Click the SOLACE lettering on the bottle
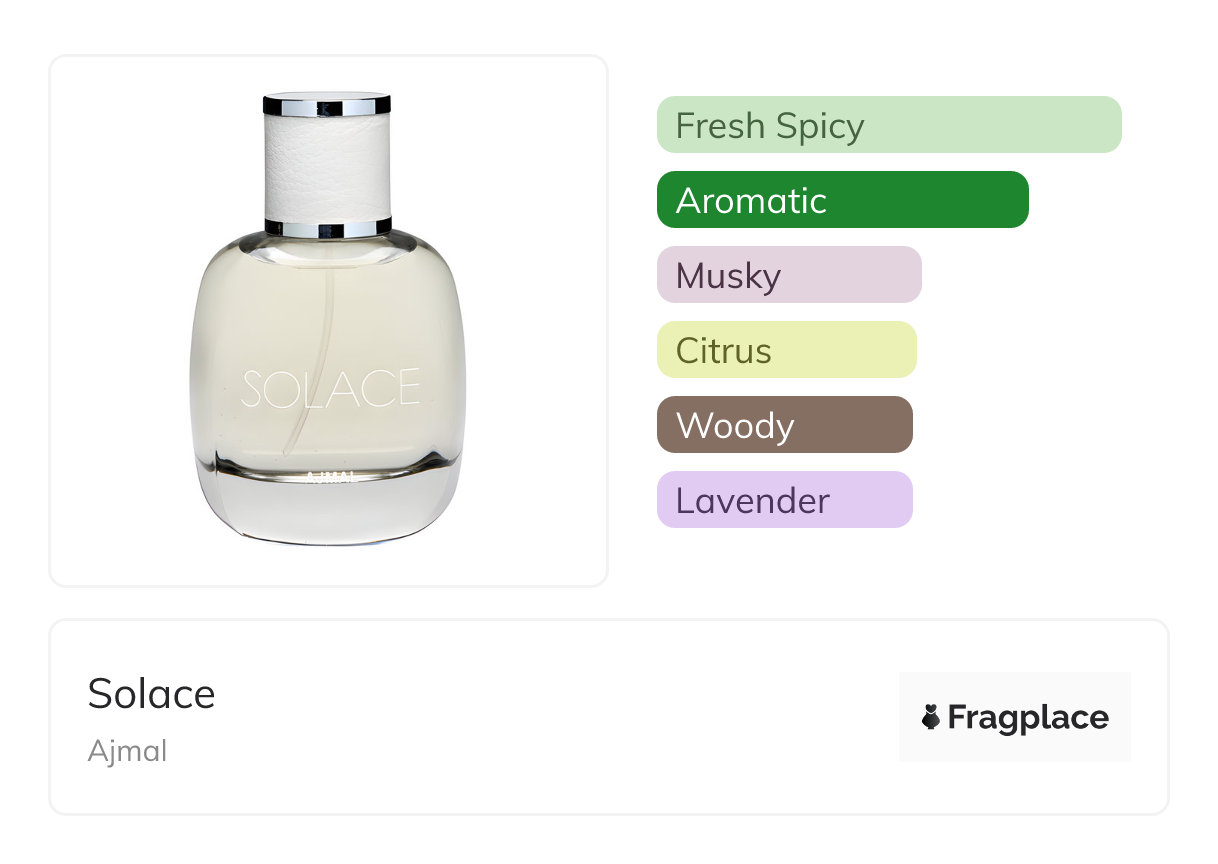Image resolution: width=1218 pixels, height=864 pixels. point(330,390)
